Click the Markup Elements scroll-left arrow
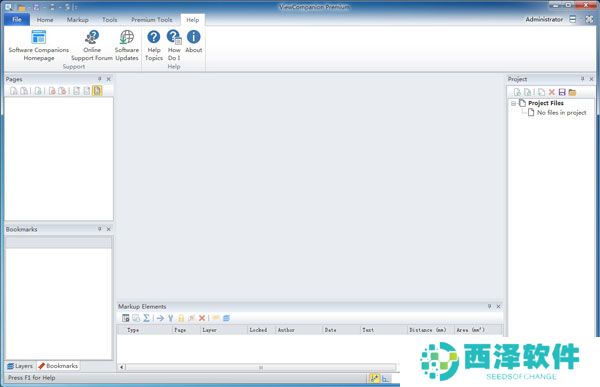Viewport: 600px width, 387px height. coord(121,367)
